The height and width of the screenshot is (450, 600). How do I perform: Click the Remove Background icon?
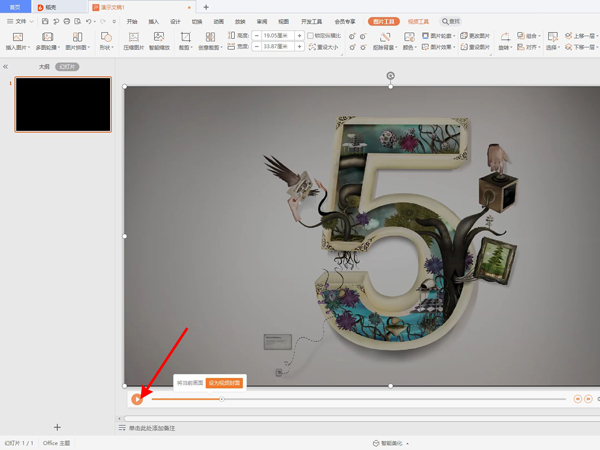[383, 37]
